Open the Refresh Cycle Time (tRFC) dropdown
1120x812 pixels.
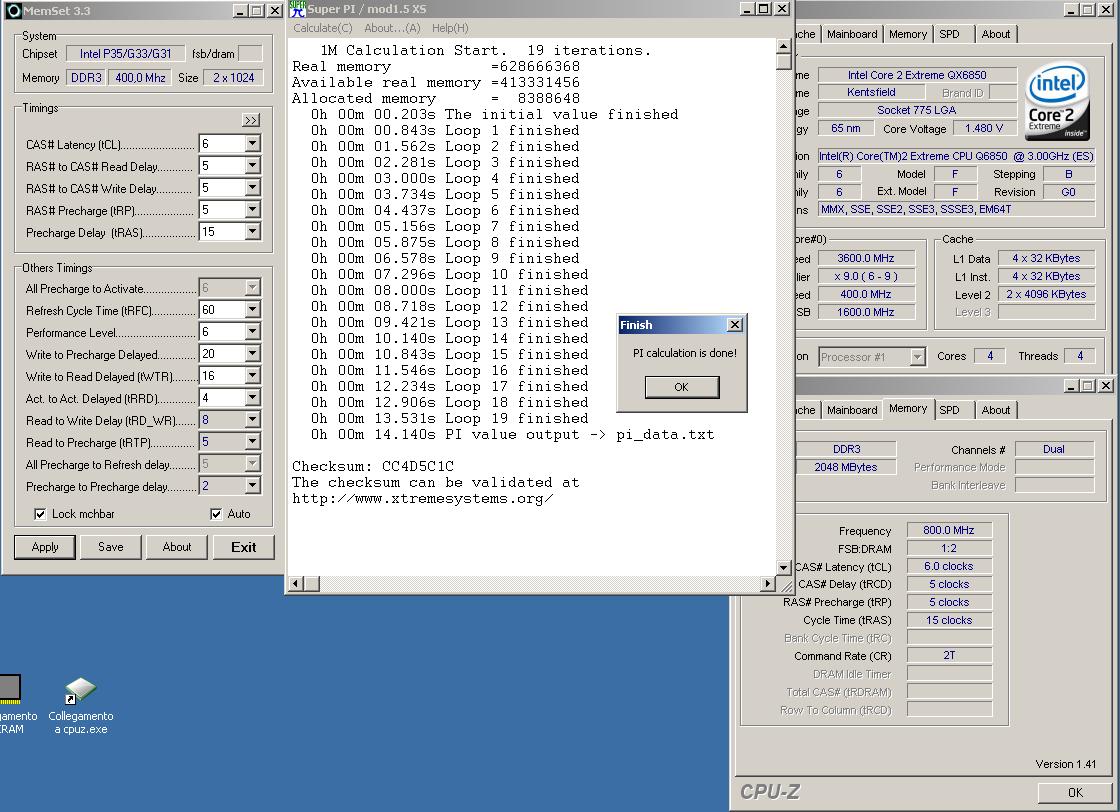(x=252, y=310)
